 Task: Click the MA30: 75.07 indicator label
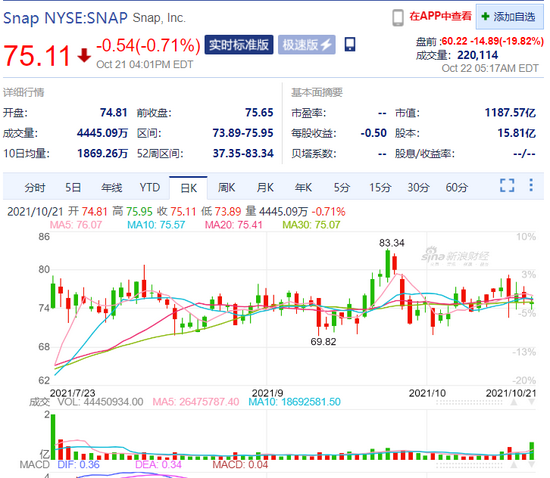point(311,225)
